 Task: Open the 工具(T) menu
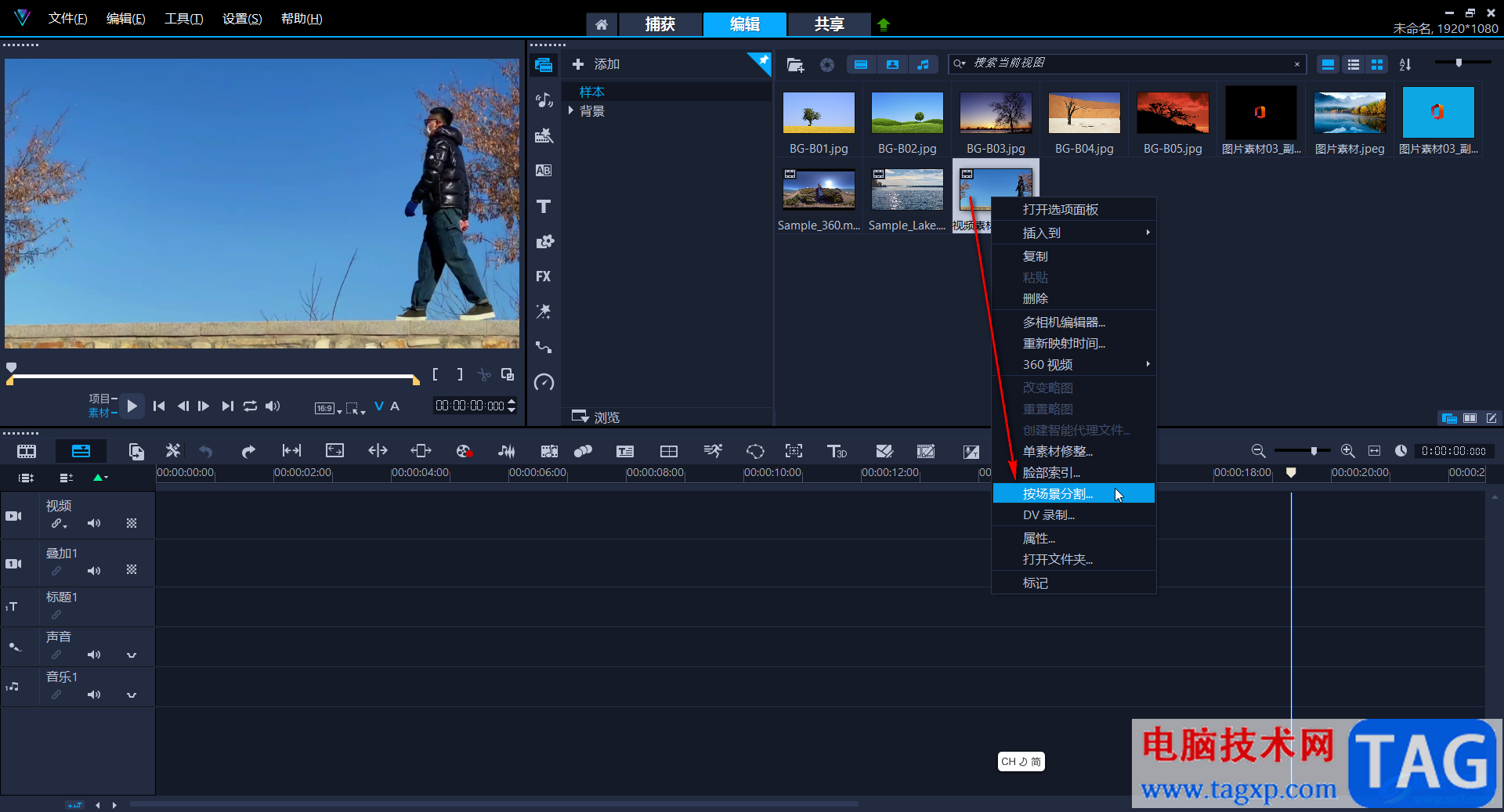[183, 19]
